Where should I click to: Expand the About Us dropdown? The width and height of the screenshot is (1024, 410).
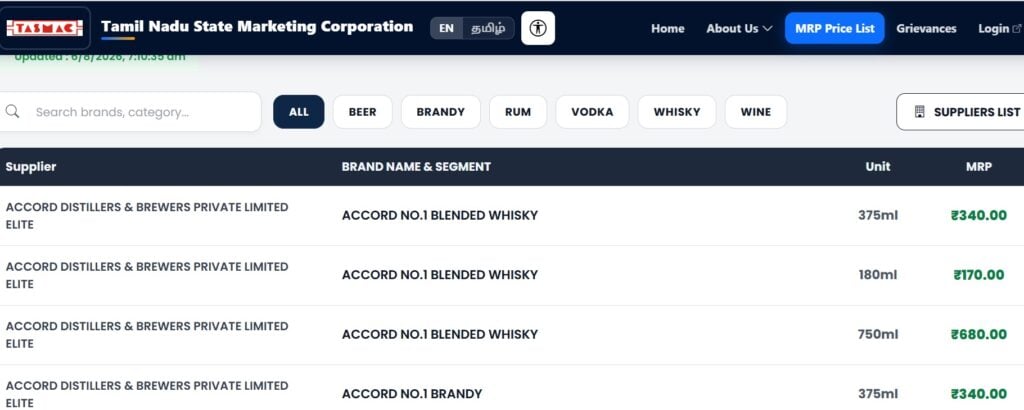click(739, 29)
